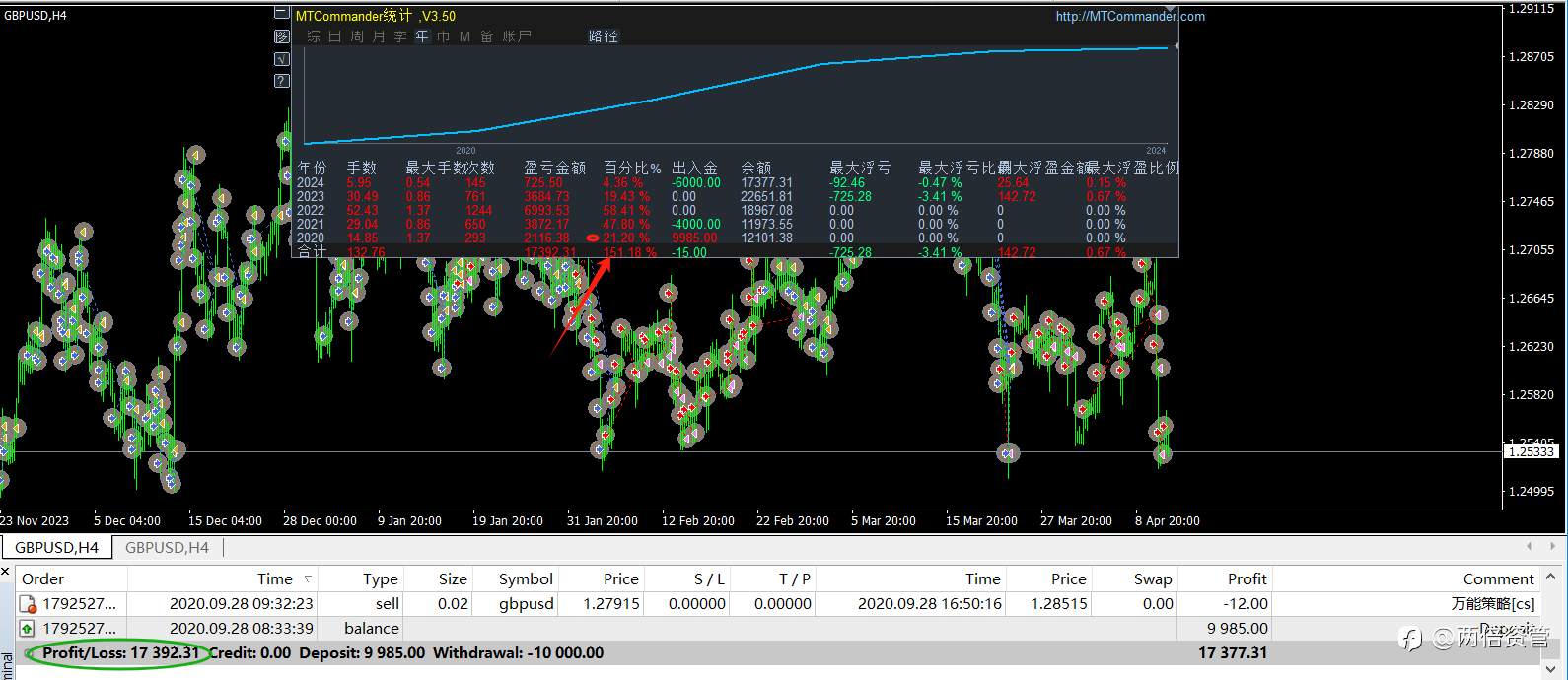Close the terminal panel with the X

click(x=5, y=571)
